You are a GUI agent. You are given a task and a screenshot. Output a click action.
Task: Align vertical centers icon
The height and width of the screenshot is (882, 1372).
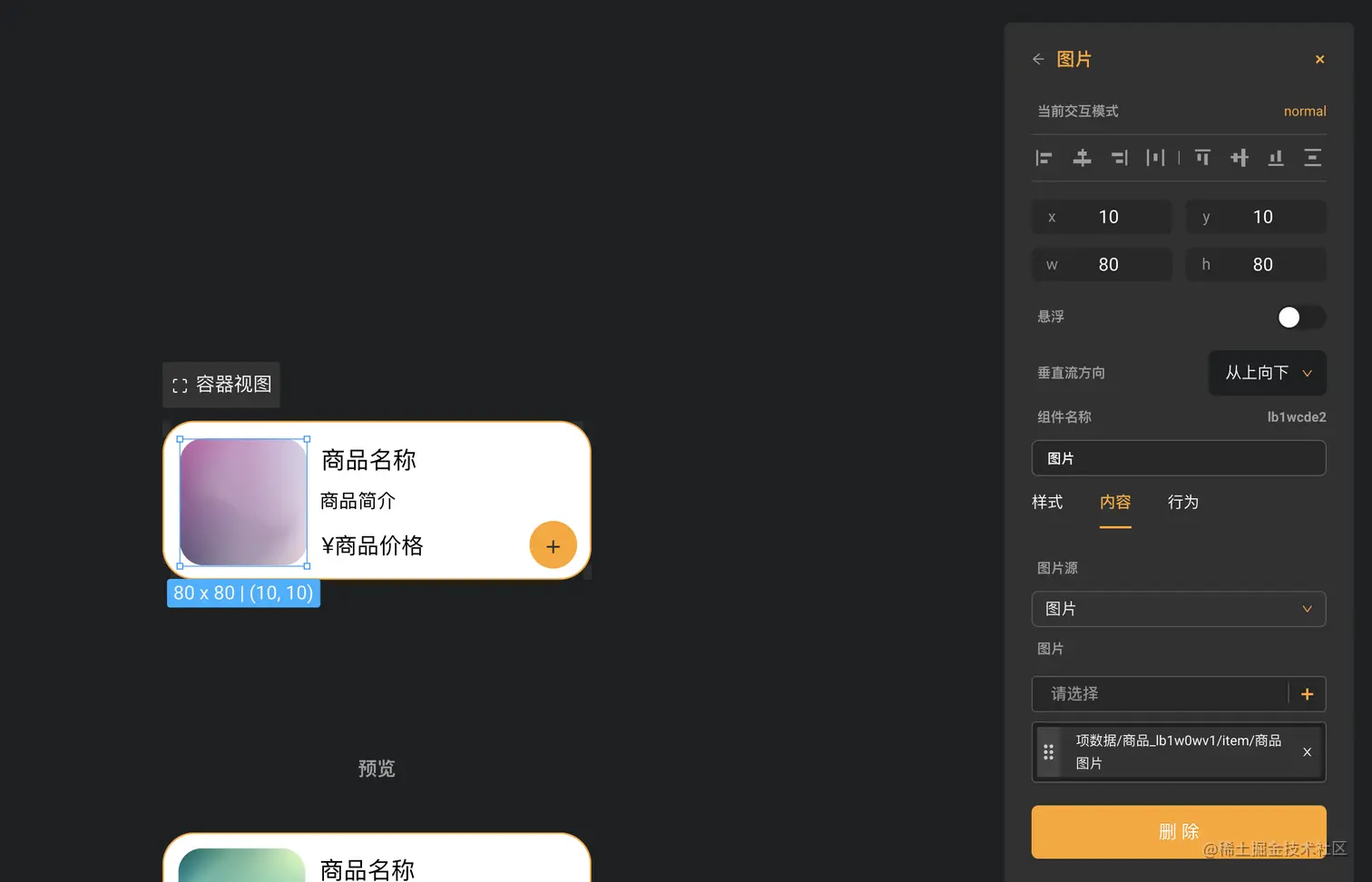(1240, 158)
